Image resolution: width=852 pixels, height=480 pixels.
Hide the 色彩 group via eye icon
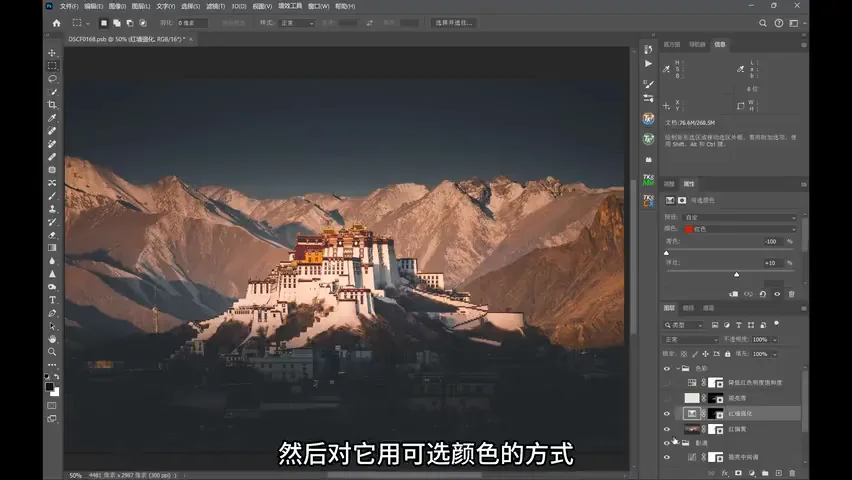click(667, 369)
